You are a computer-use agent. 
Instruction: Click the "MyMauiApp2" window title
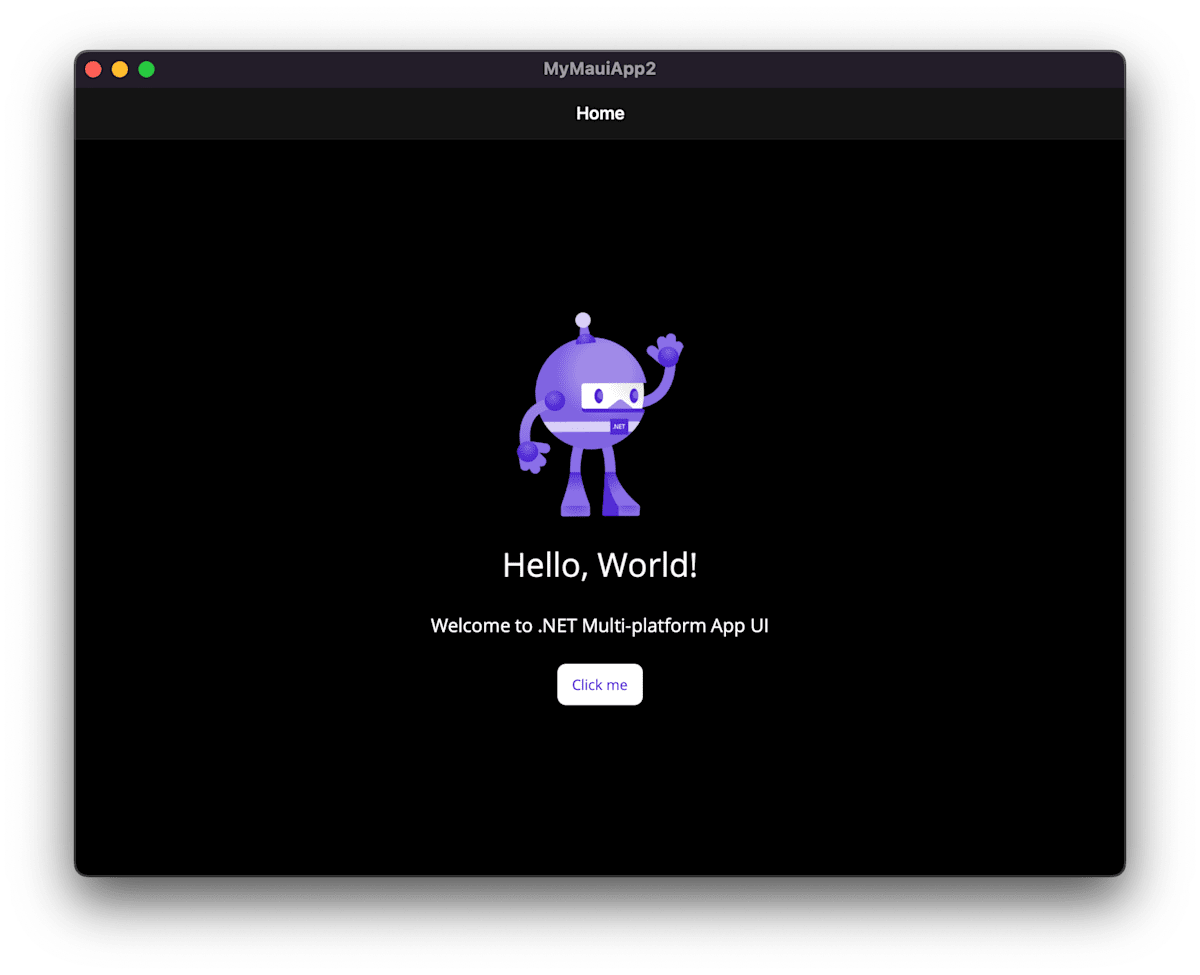(x=600, y=69)
